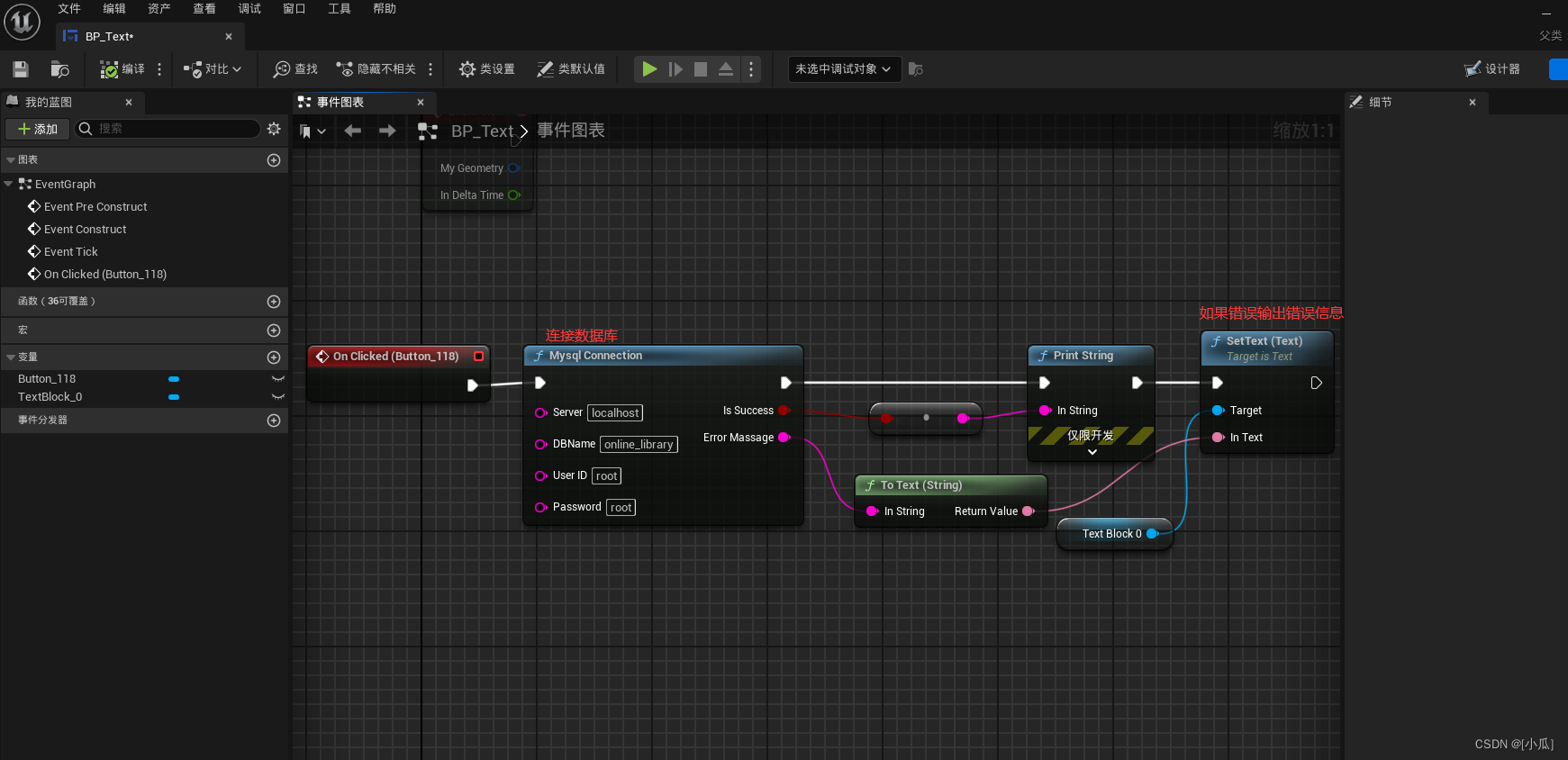Image resolution: width=1568 pixels, height=760 pixels.
Task: Open the File (文件) menu
Action: click(x=69, y=9)
